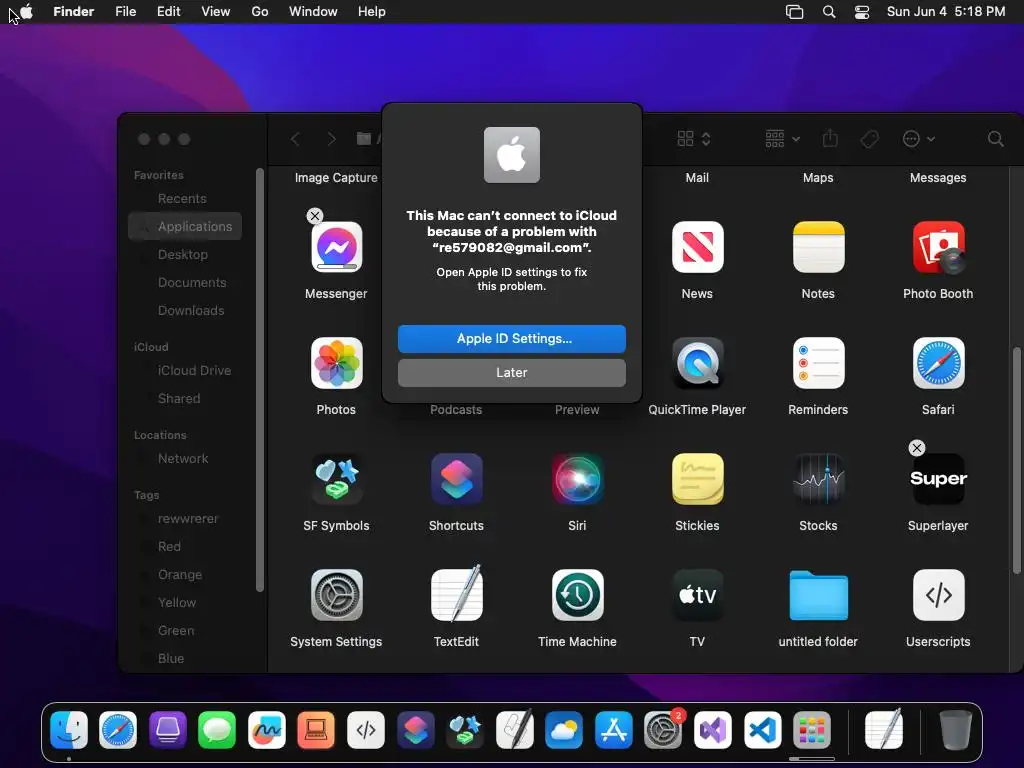Viewport: 1024px width, 768px height.
Task: Open the View menu
Action: pos(216,11)
